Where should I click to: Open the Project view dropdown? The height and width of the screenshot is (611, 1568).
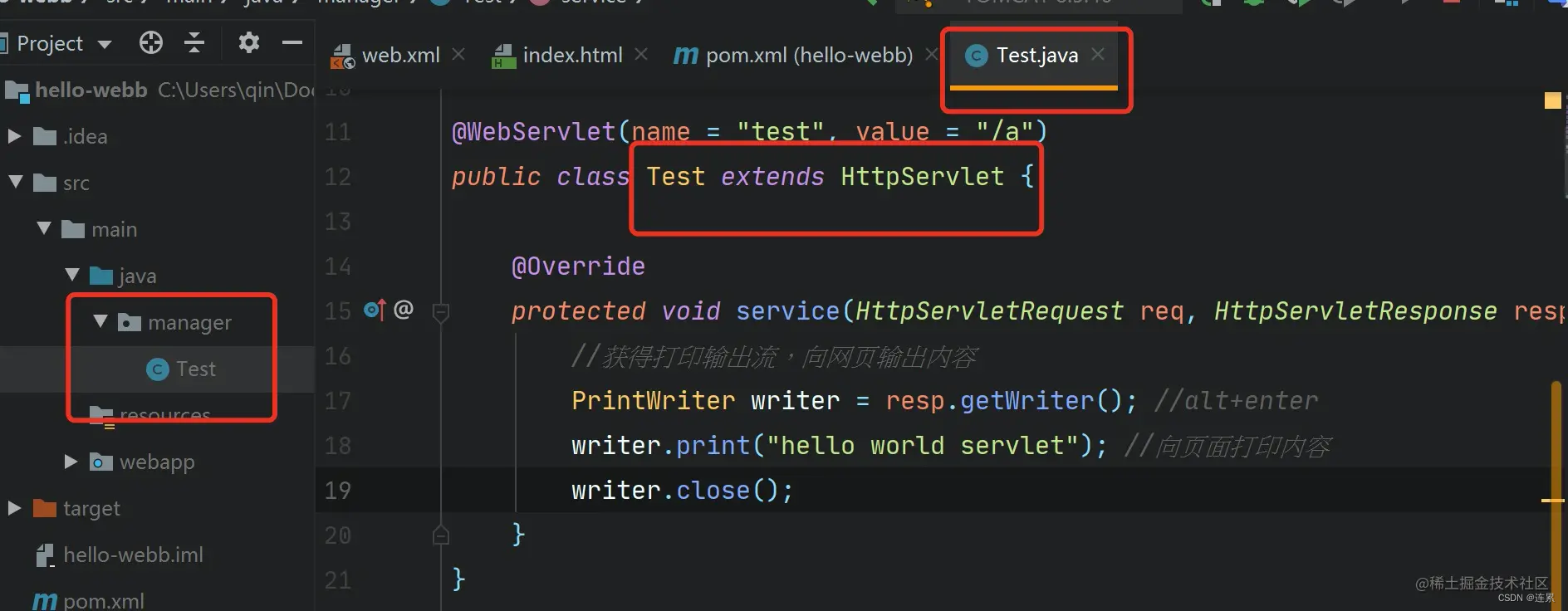[105, 44]
